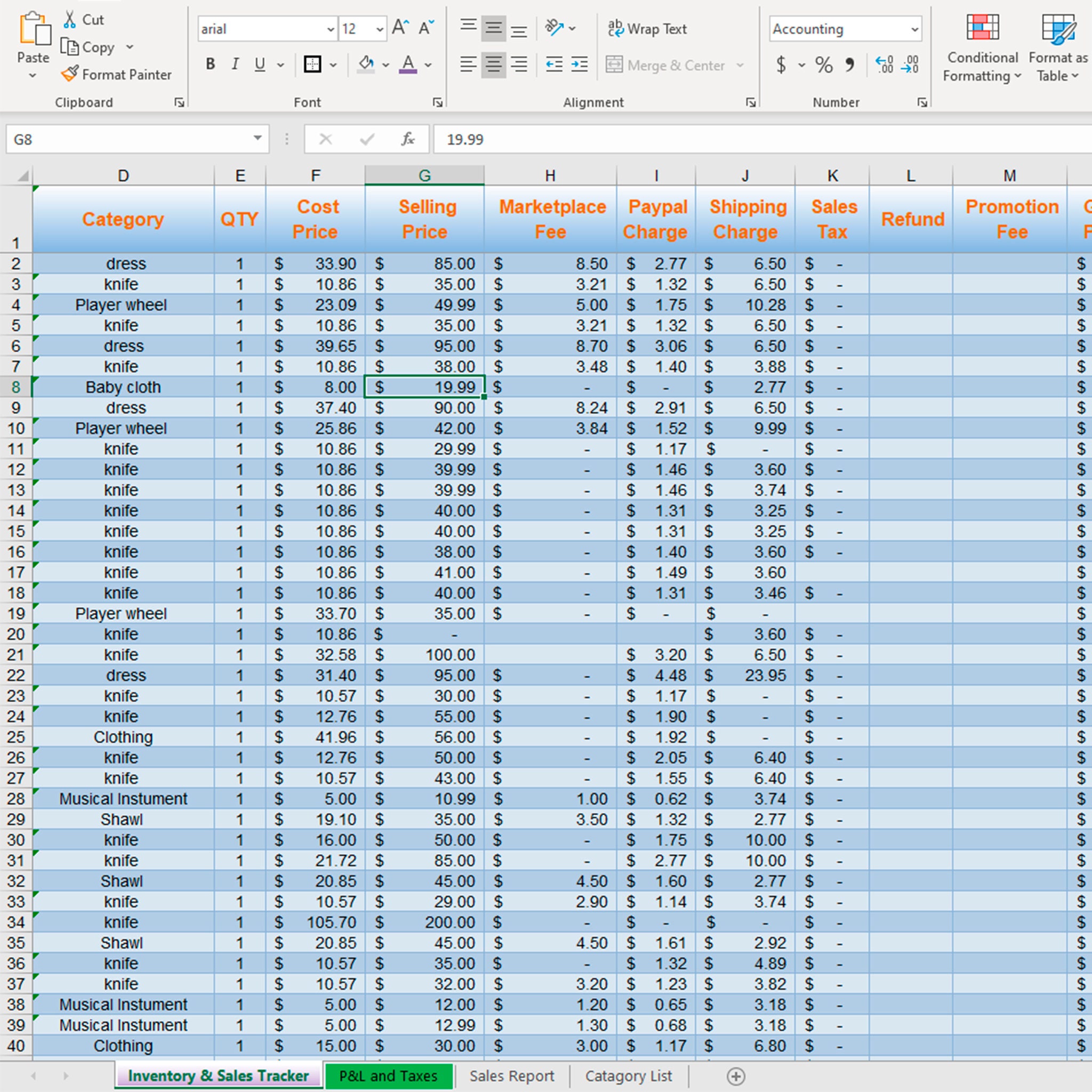Open the font size dropdown

pos(379,29)
